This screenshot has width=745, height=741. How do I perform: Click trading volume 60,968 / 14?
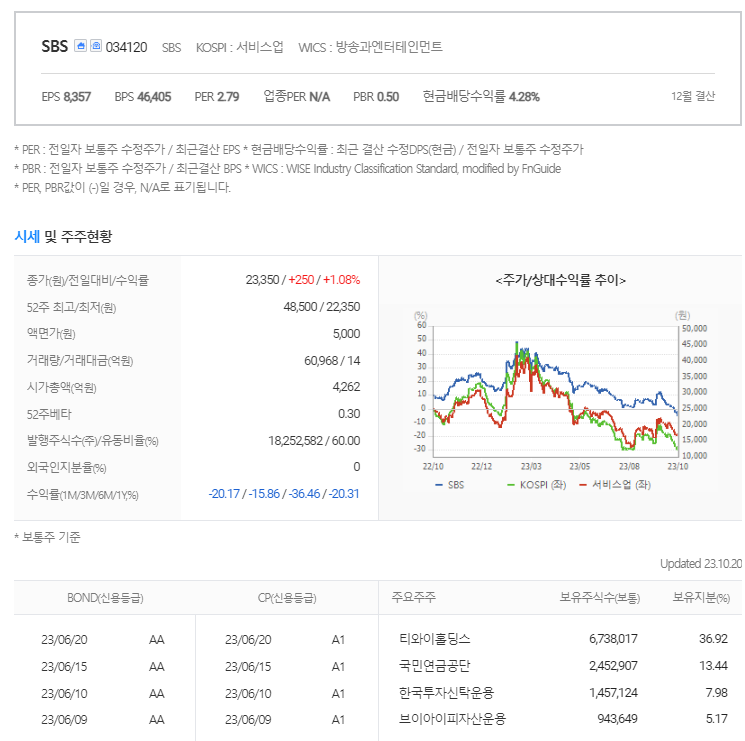(x=332, y=361)
